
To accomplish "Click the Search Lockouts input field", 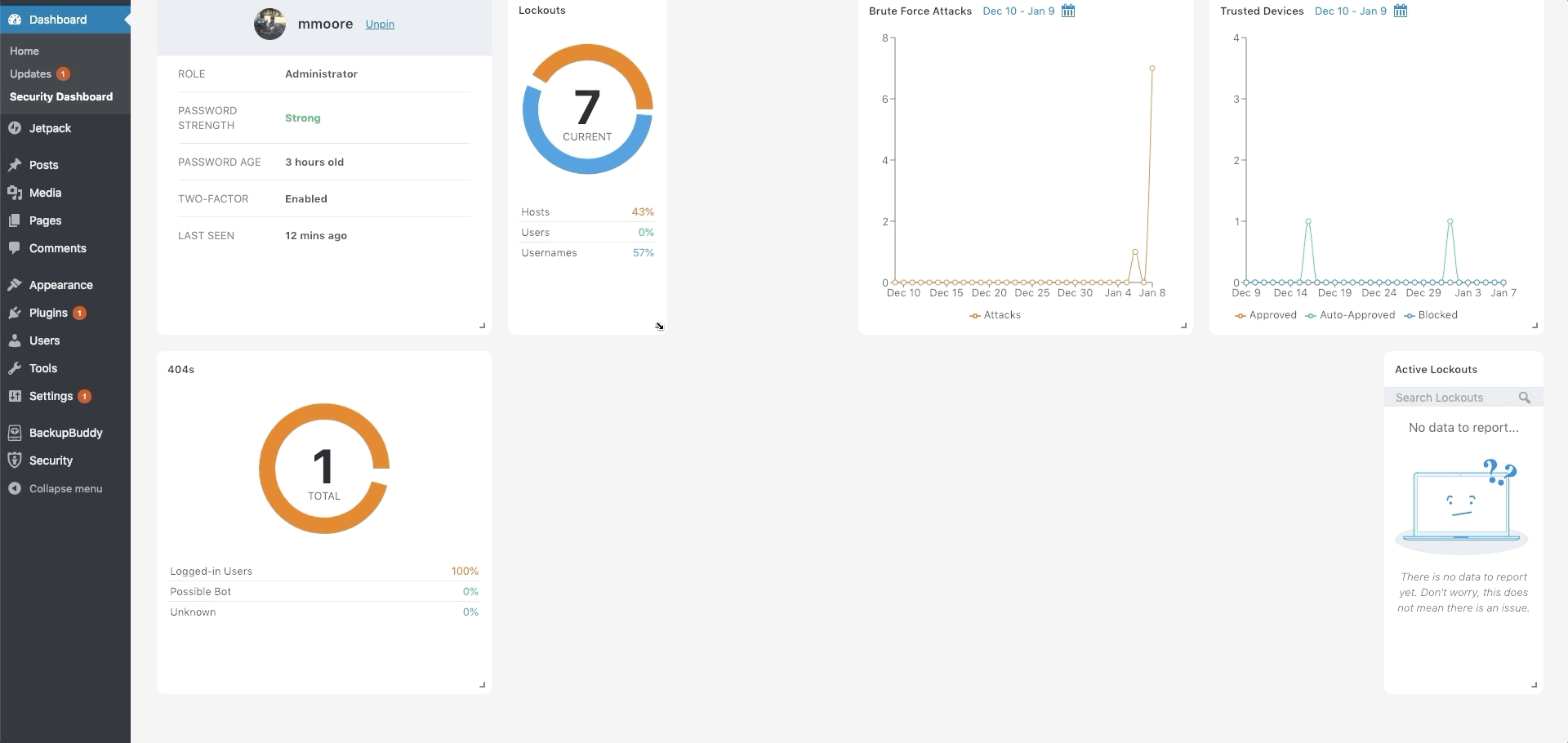I will click(1450, 398).
